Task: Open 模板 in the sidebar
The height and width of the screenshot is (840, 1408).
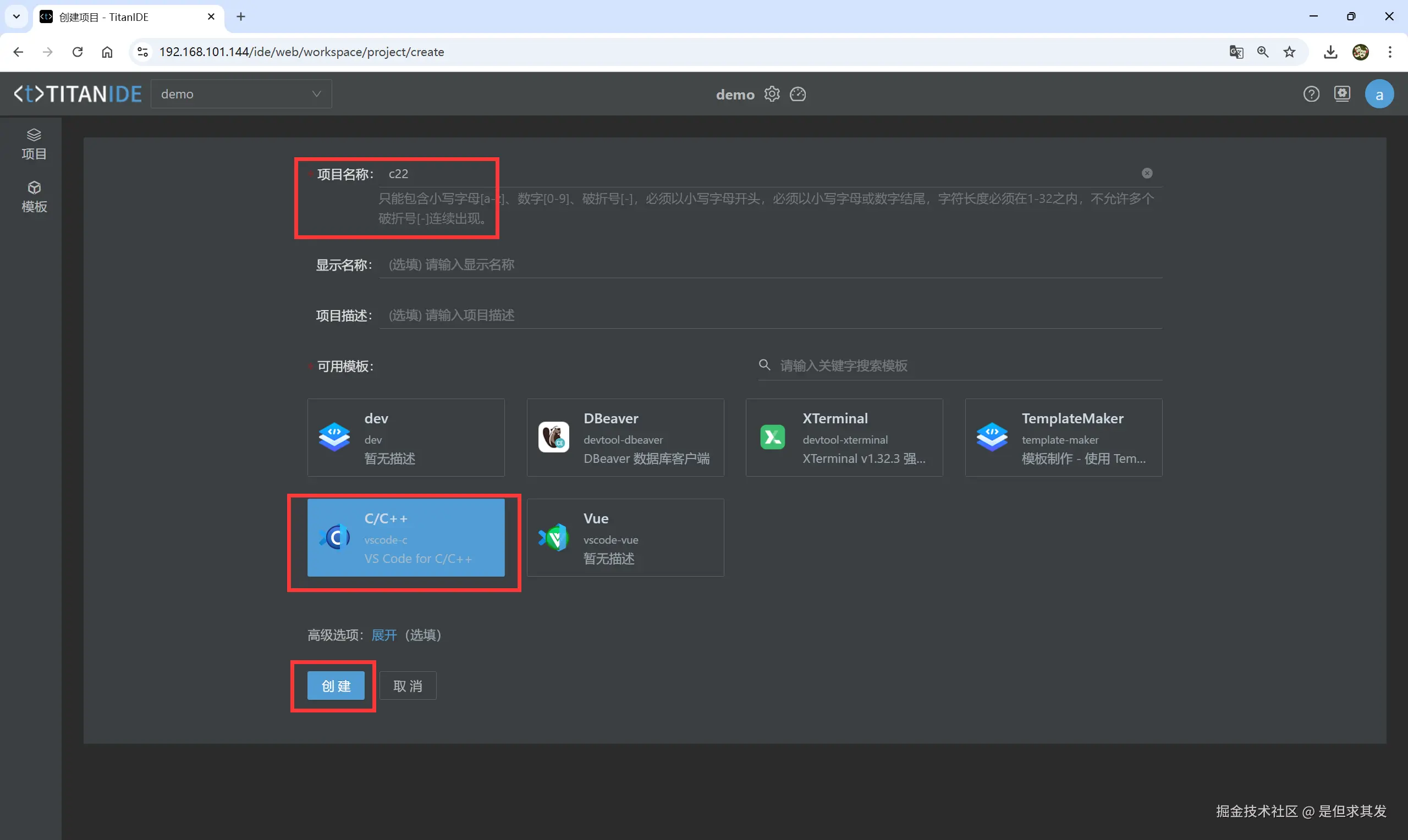Action: pyautogui.click(x=34, y=196)
